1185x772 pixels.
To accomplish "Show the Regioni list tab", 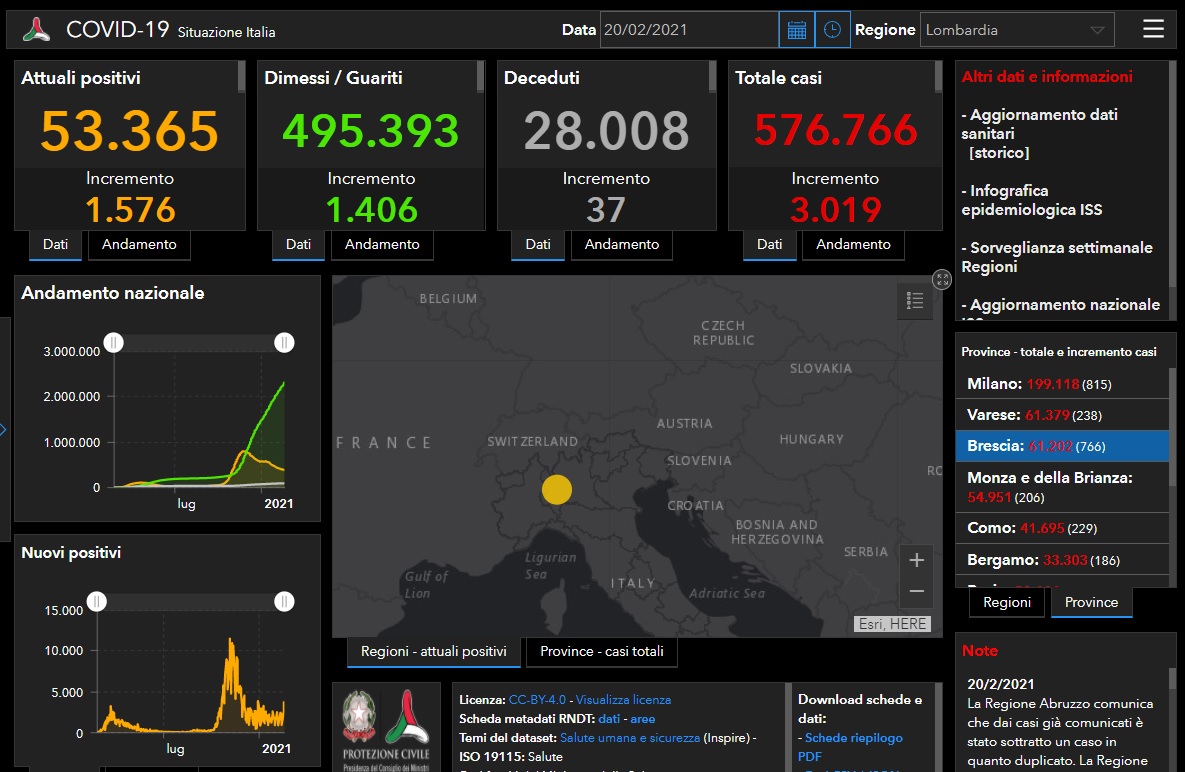I will click(1007, 602).
